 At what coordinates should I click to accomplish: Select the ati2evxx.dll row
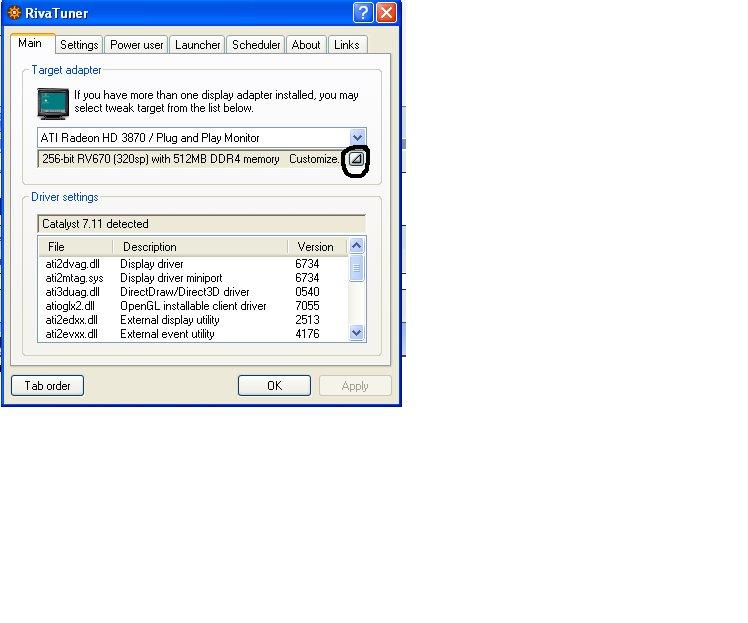tap(193, 334)
